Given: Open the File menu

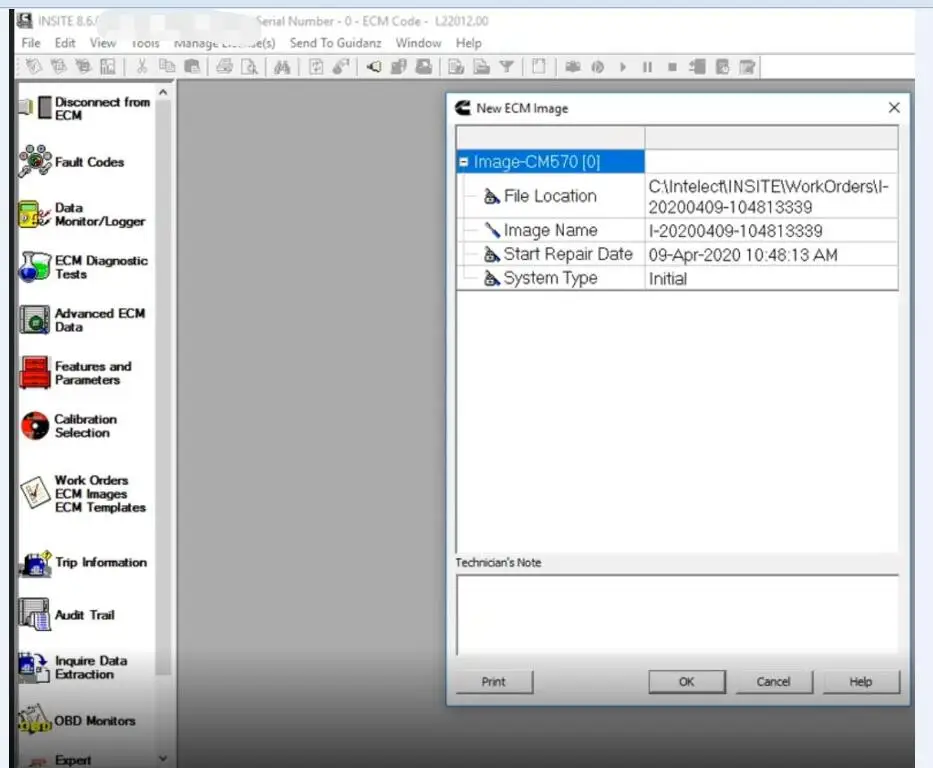Looking at the screenshot, I should tap(31, 43).
